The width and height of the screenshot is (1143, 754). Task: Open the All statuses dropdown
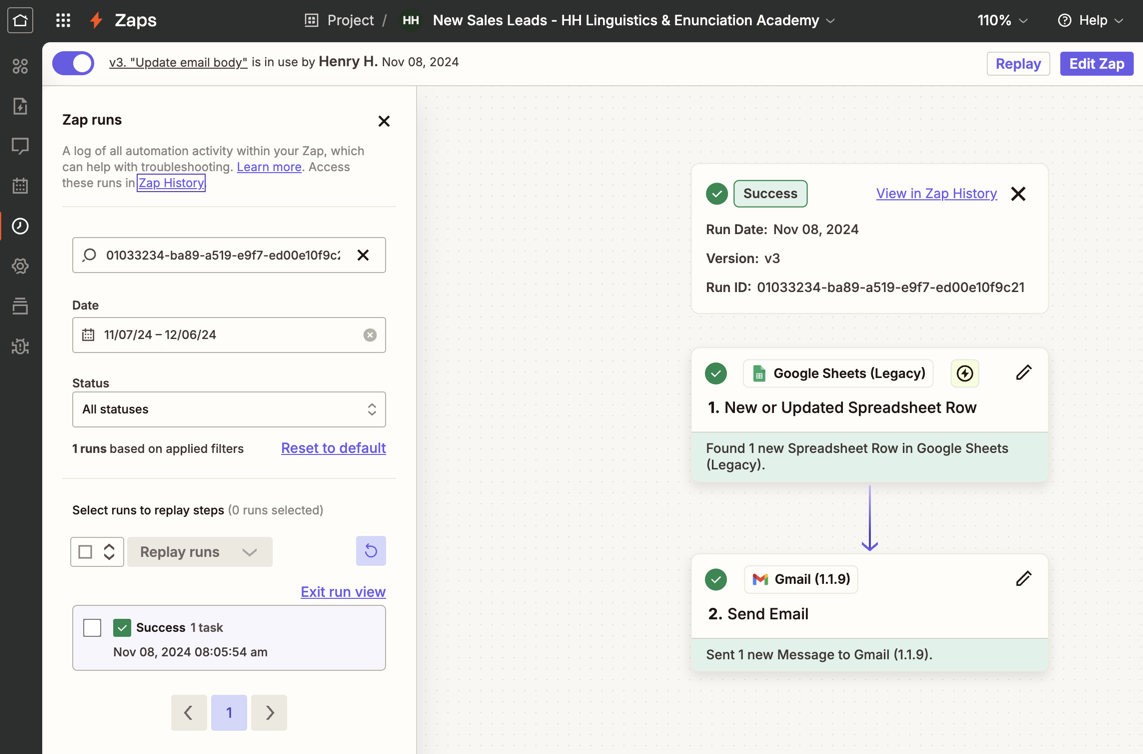click(229, 410)
